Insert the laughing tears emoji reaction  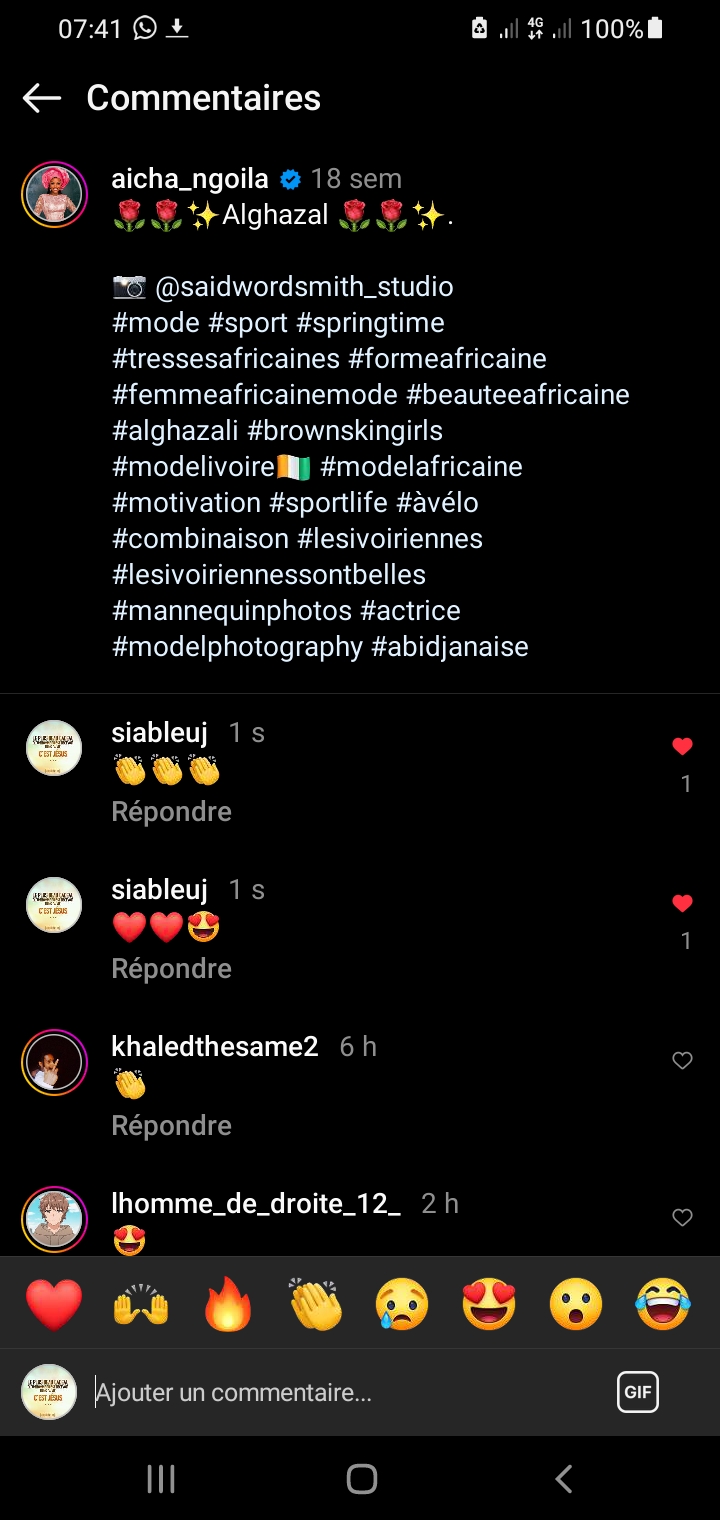663,1305
